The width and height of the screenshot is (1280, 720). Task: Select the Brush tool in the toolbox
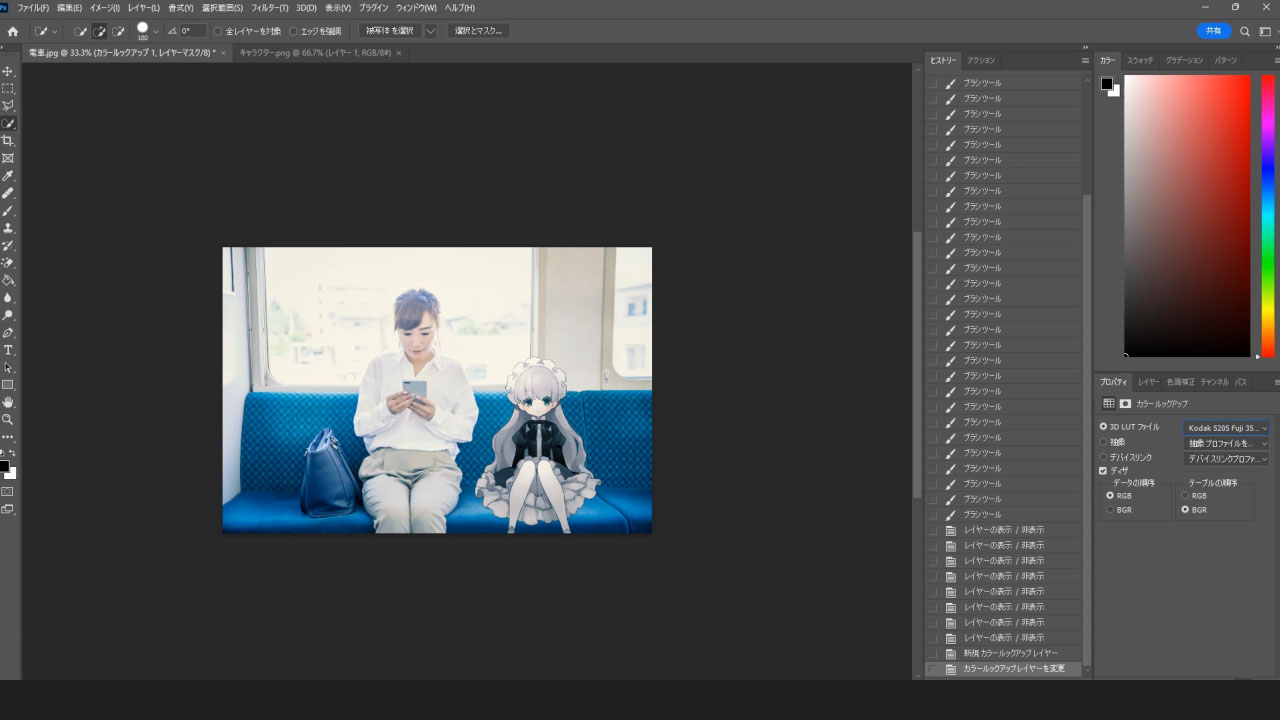point(8,211)
